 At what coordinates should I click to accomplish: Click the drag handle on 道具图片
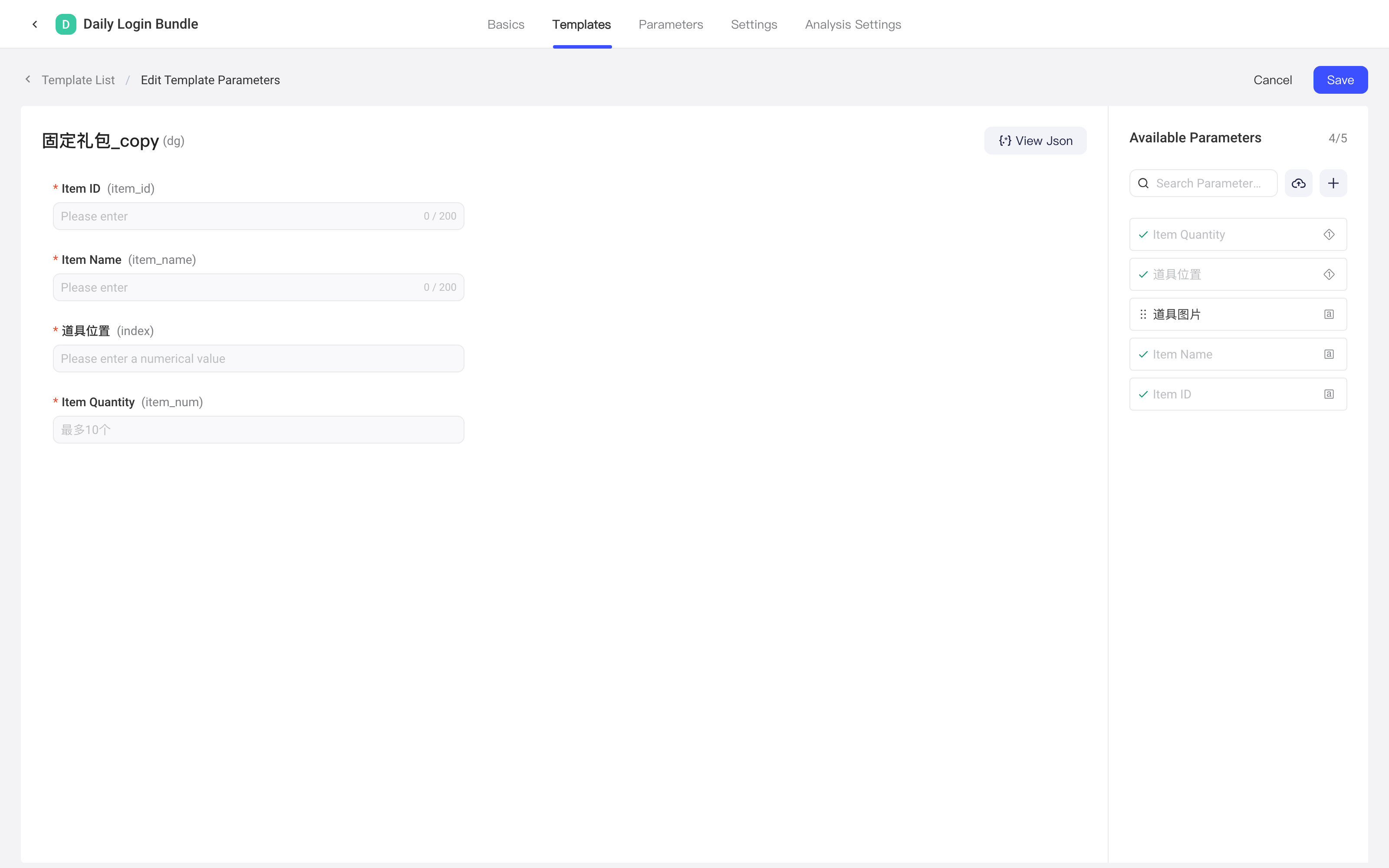point(1143,314)
